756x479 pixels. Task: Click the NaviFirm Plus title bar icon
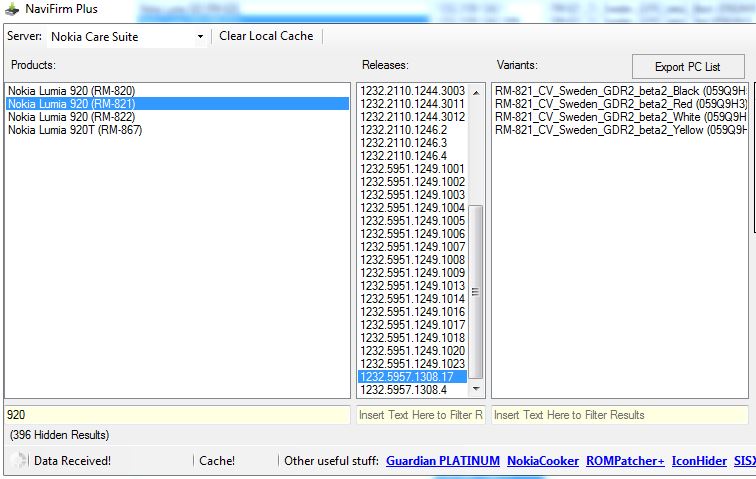(12, 9)
